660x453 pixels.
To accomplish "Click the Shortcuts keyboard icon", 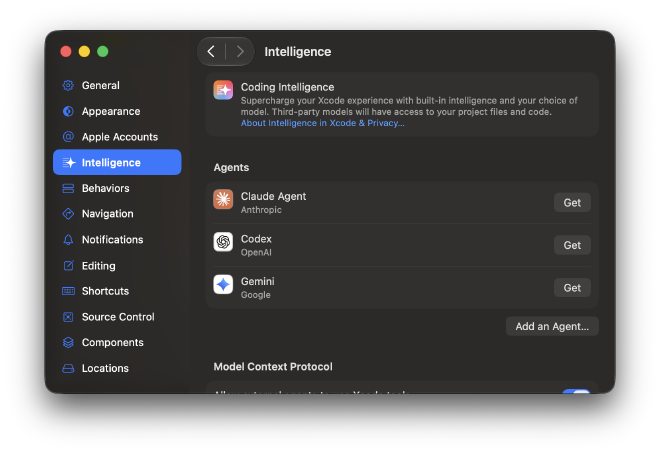I will [68, 291].
